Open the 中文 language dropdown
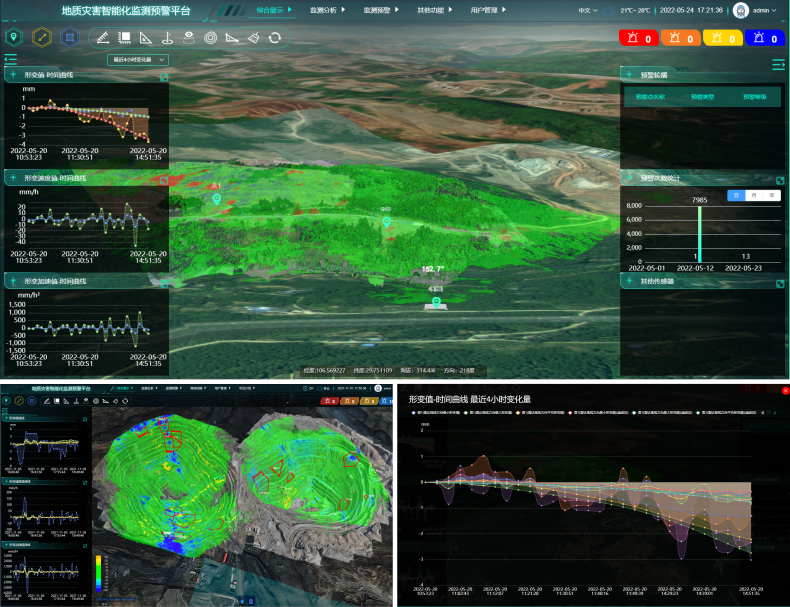790x607 pixels. 588,11
